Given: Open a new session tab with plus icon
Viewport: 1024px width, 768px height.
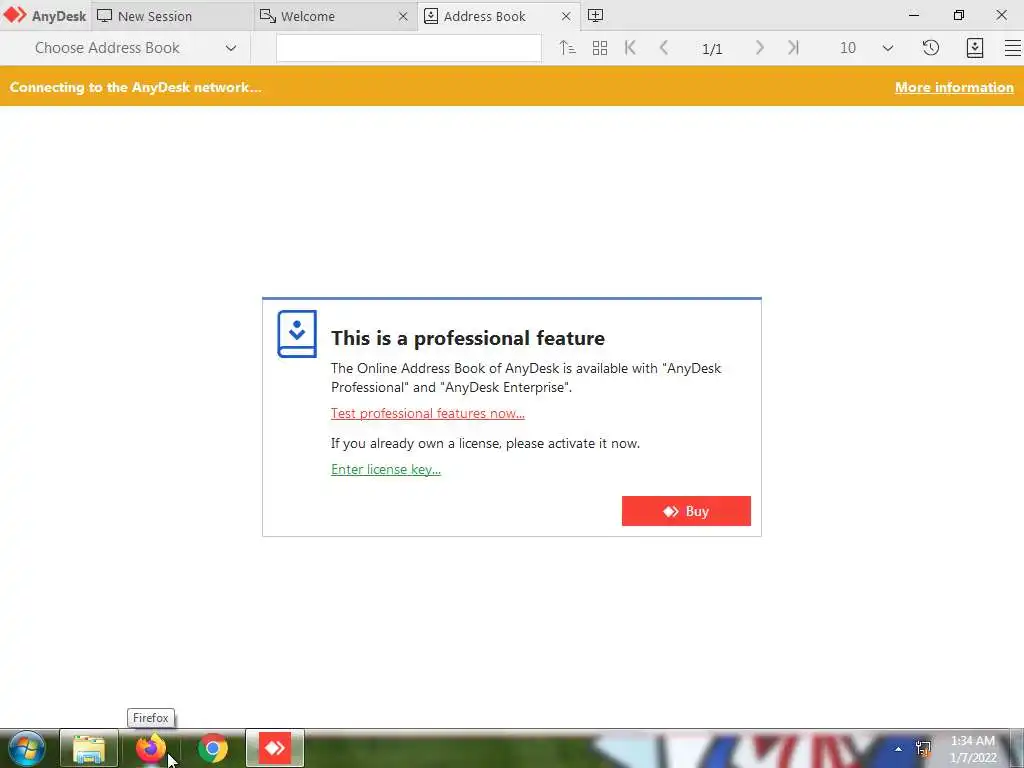Looking at the screenshot, I should coord(595,16).
